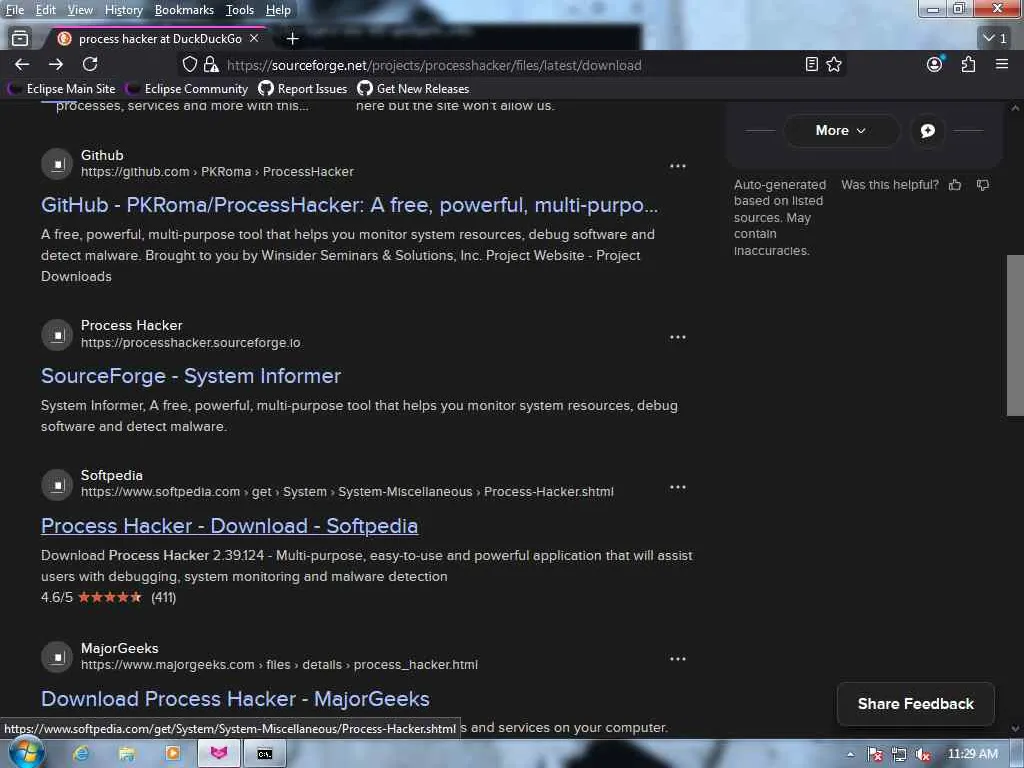
Task: Open GitHub - PKRoma/ProcessHacker result
Action: click(349, 205)
